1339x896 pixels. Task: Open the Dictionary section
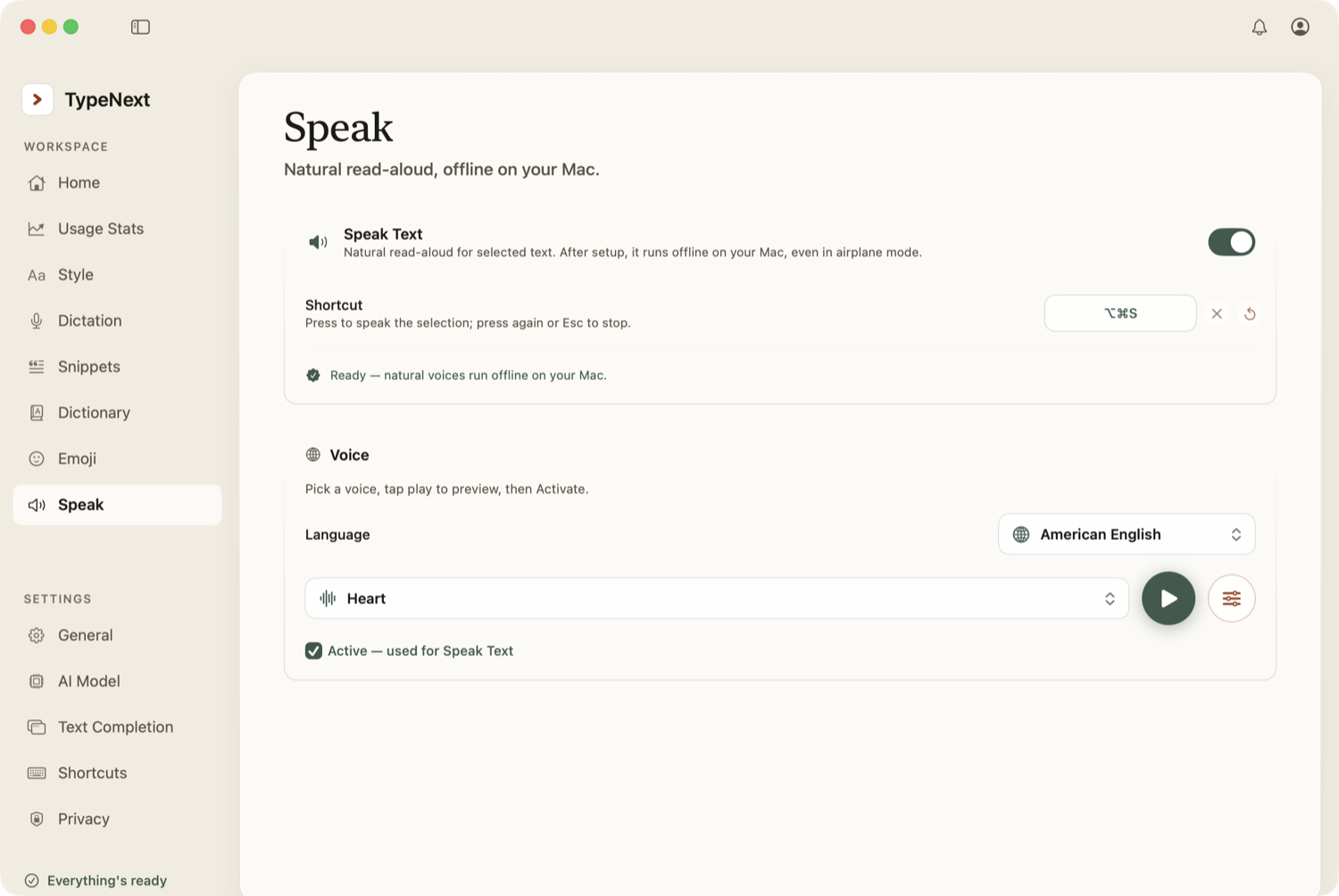pos(117,413)
